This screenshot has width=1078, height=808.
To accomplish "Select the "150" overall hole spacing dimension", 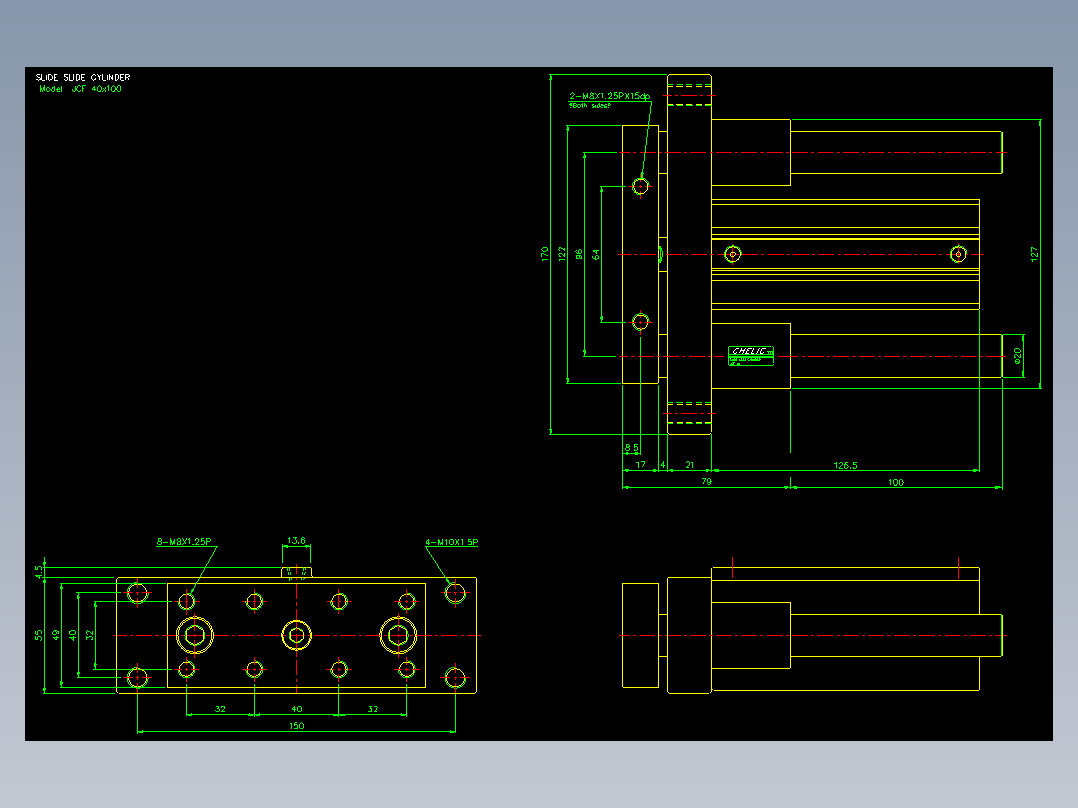I will [x=296, y=725].
